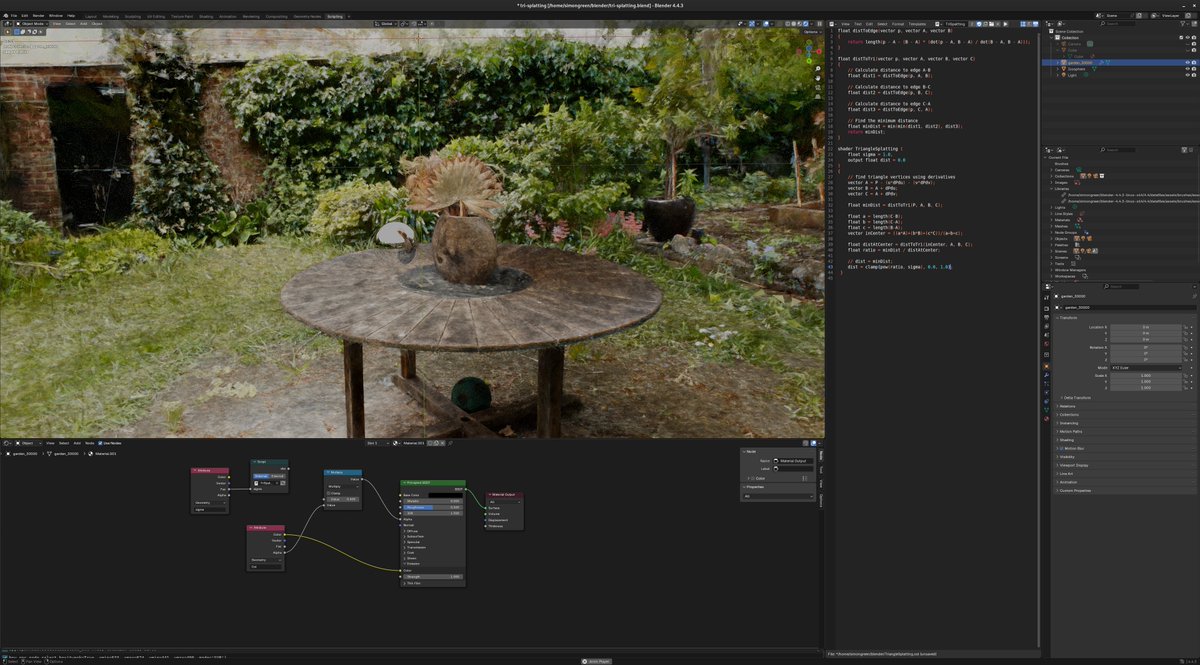Open the XYZ Euler rotation mode dropdown

pos(1146,368)
